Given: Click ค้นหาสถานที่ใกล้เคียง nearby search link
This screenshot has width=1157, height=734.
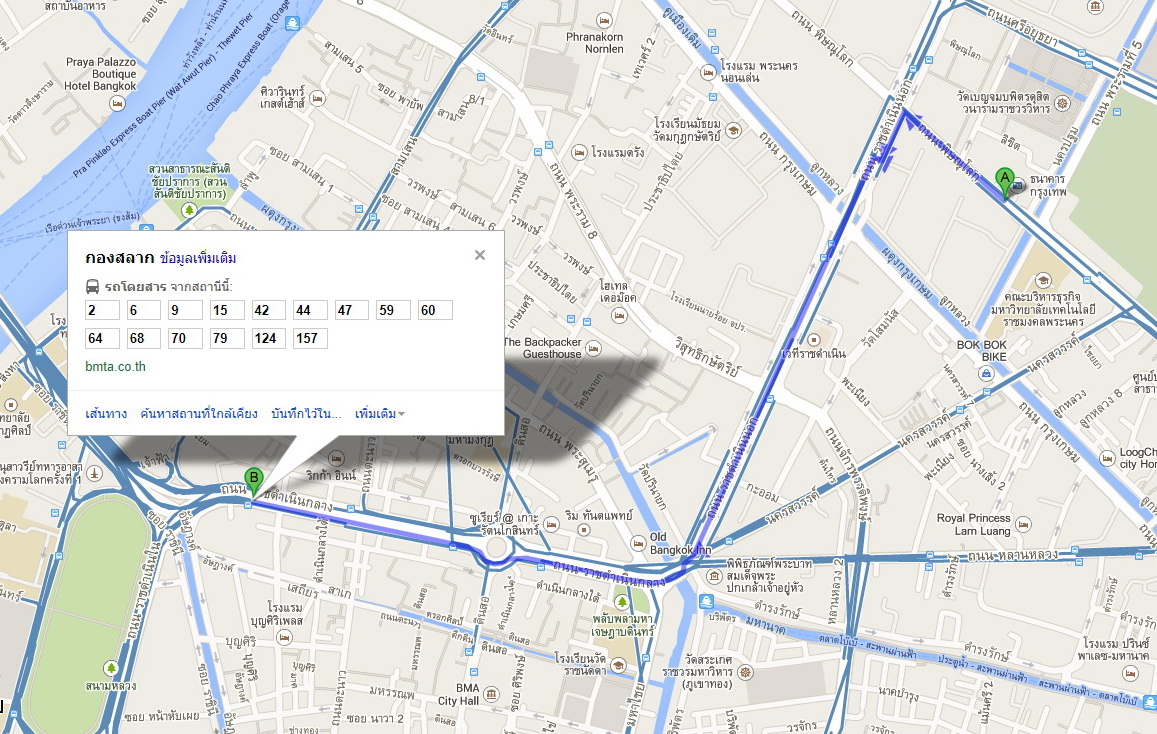Looking at the screenshot, I should click(x=199, y=414).
